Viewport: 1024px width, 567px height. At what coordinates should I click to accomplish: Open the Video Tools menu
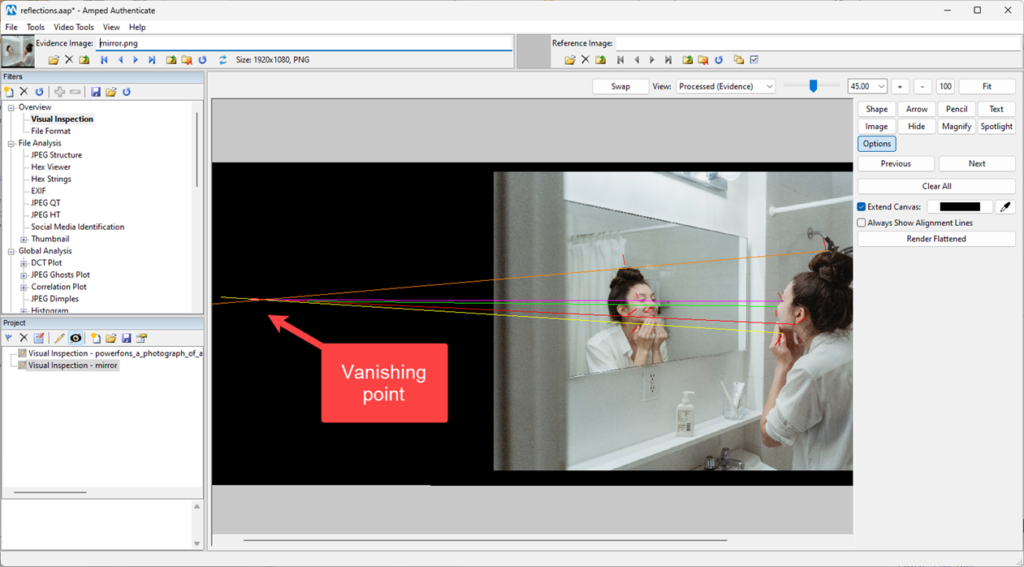pos(74,27)
